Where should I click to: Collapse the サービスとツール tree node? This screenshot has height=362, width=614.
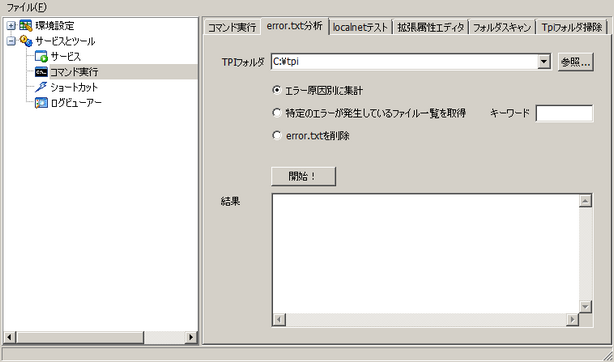point(11,41)
